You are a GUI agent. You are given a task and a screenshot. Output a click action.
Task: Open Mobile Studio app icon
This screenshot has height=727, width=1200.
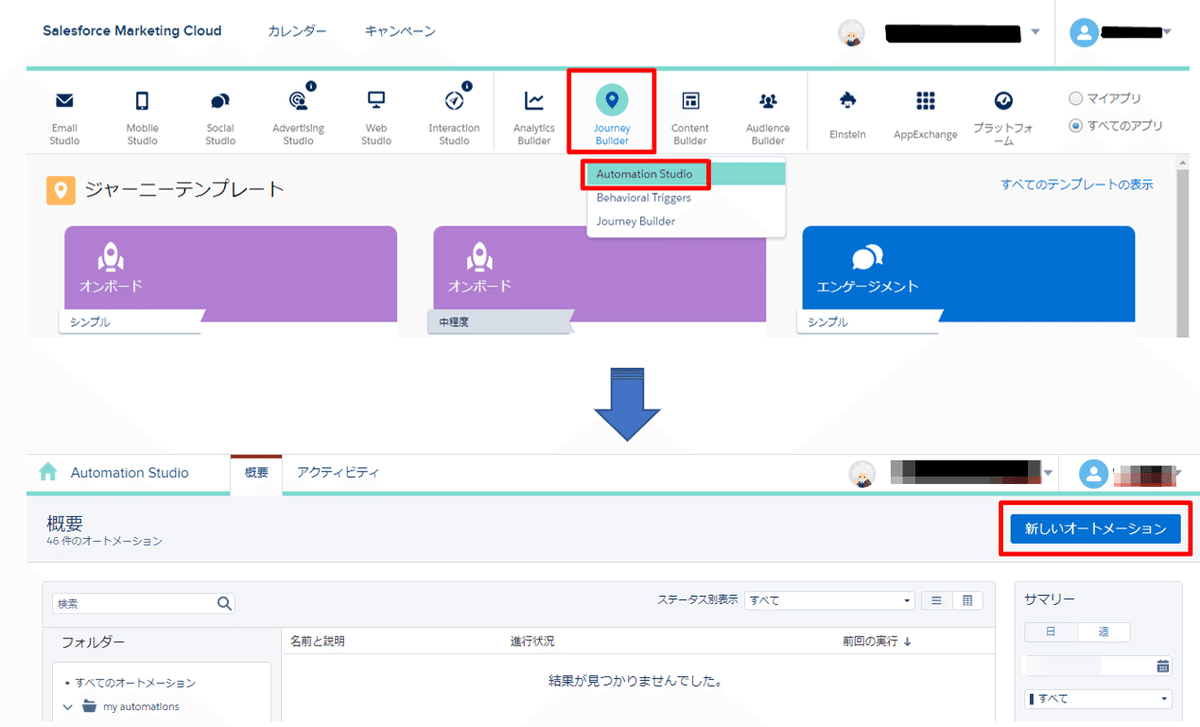[142, 101]
